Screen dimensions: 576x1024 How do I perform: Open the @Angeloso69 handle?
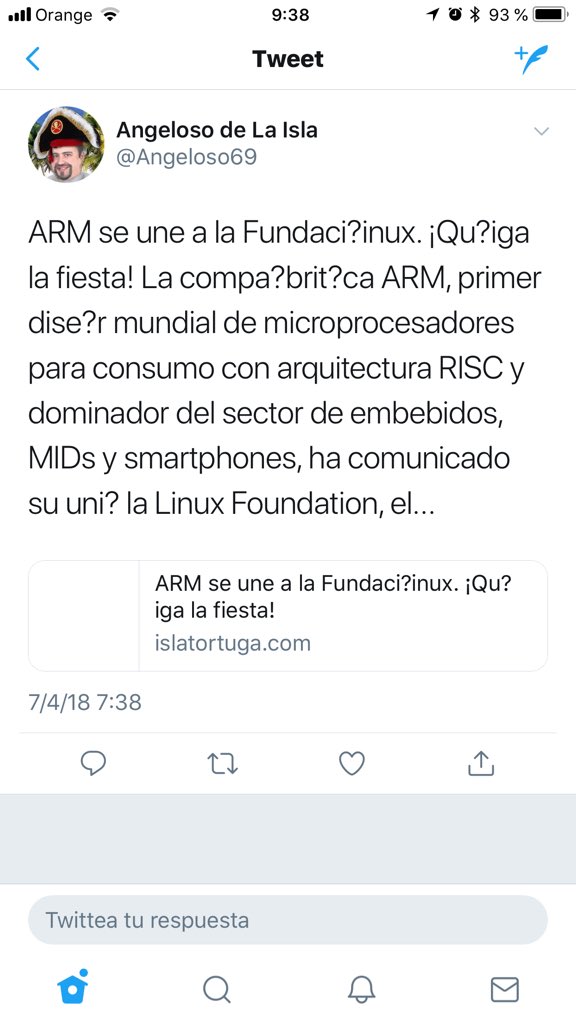[x=187, y=157]
